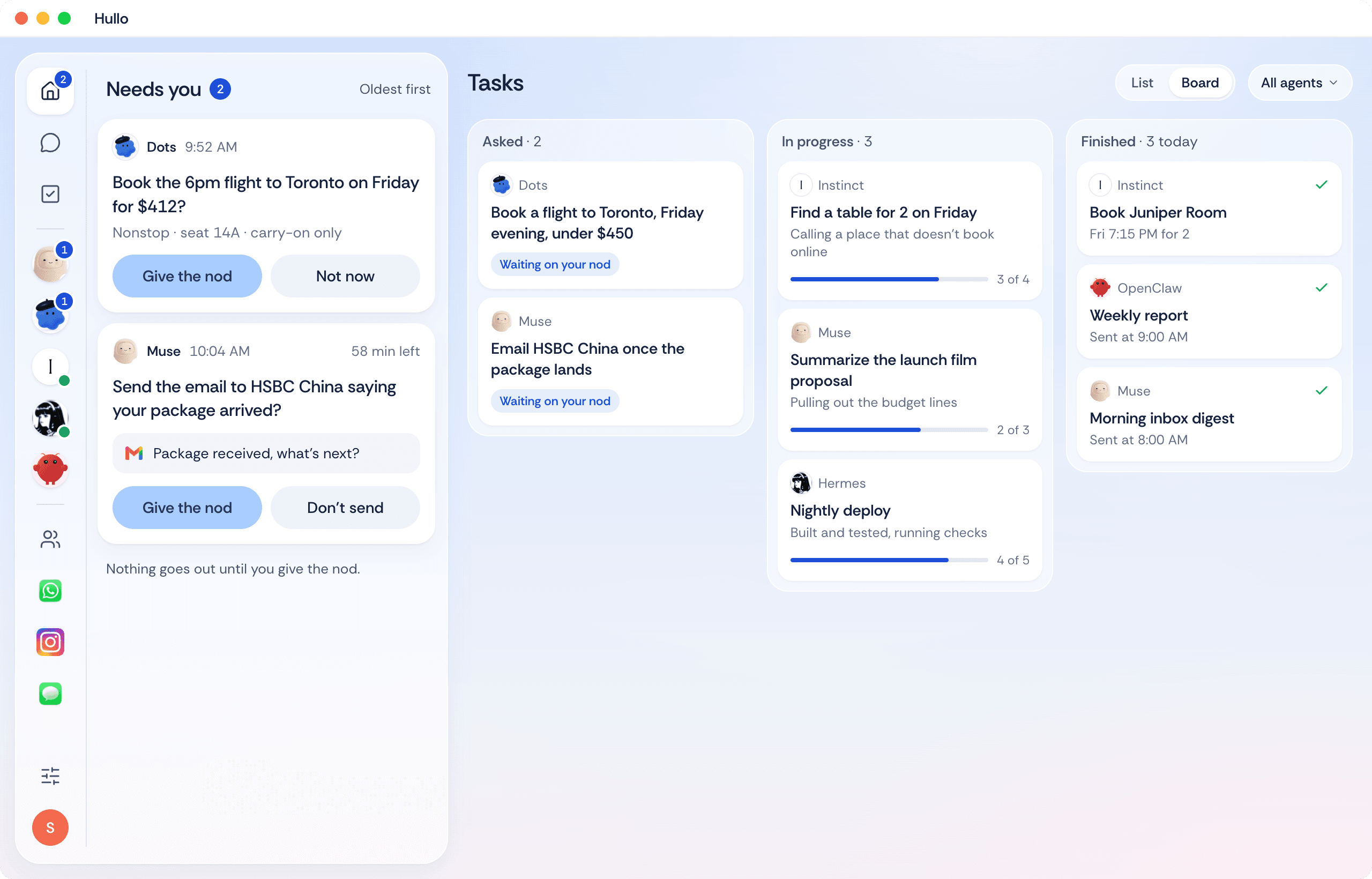
Task: Select the Instinct agent avatar in sidebar
Action: 50,367
